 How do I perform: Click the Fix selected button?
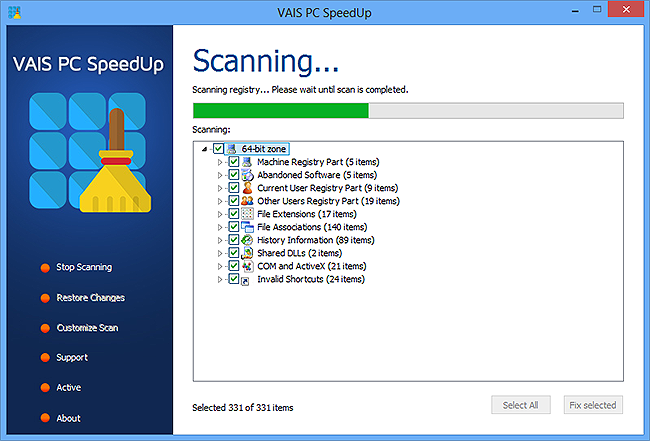click(593, 405)
